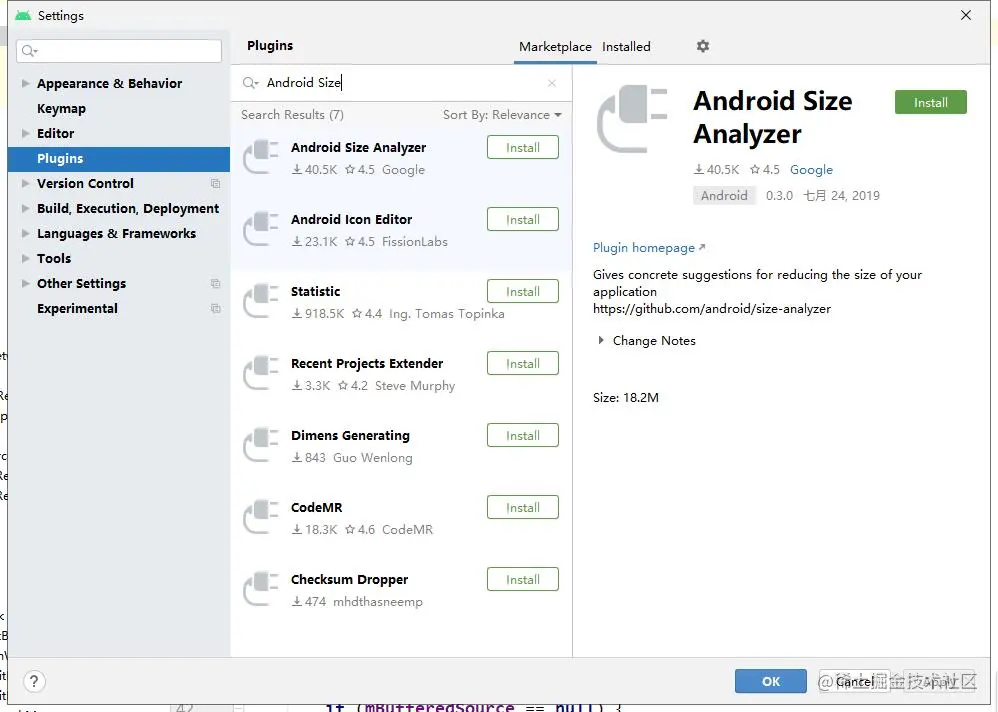
Task: Switch to the Installed tab
Action: tap(626, 46)
